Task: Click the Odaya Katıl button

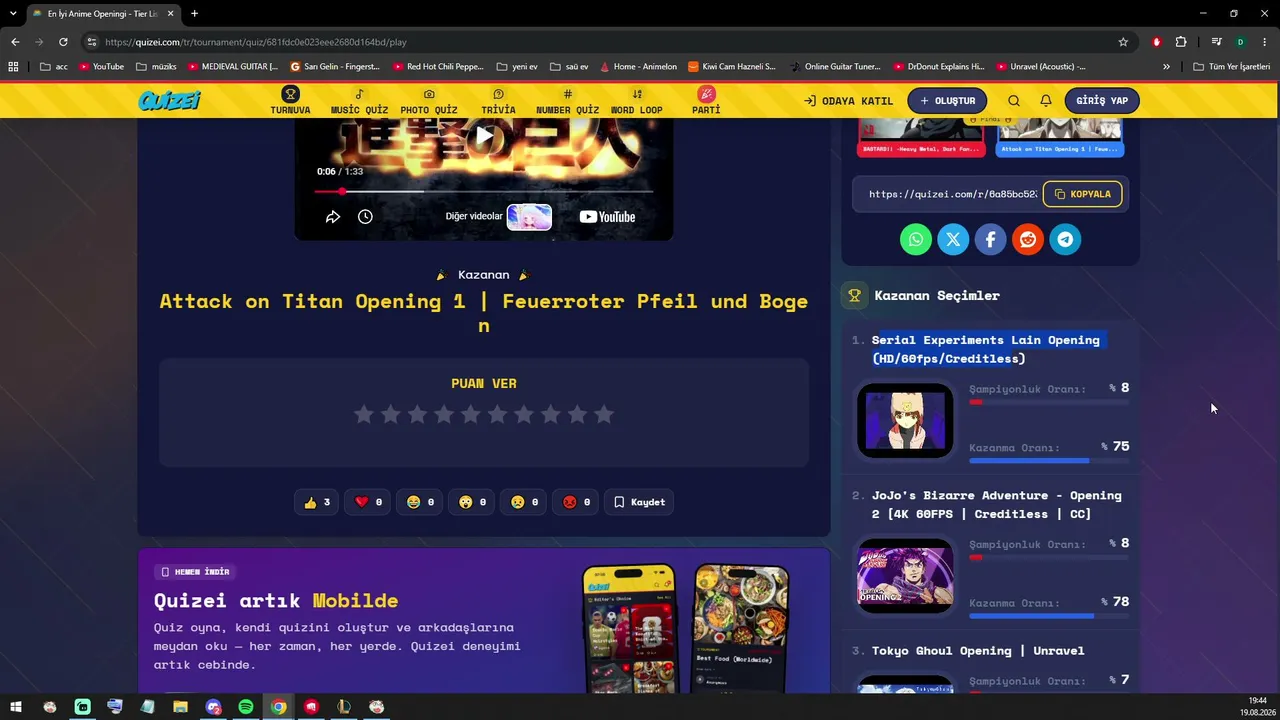Action: 848,101
